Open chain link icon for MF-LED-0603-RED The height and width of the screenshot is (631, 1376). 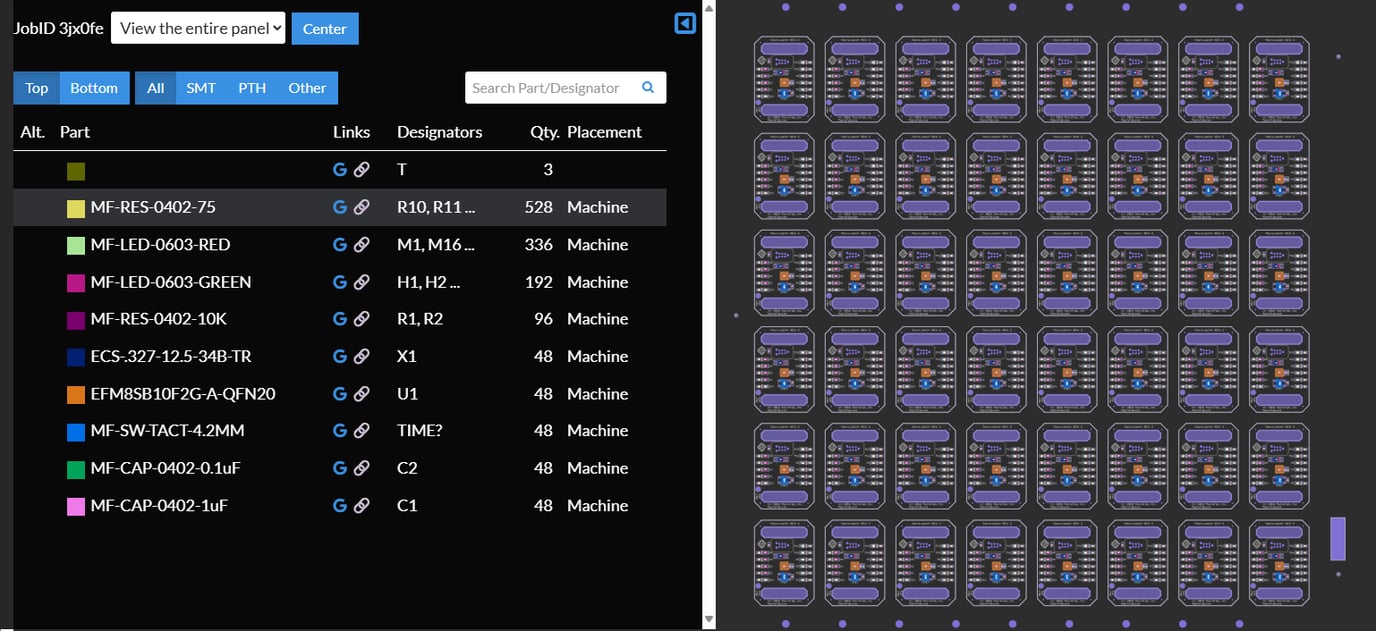[x=362, y=245]
